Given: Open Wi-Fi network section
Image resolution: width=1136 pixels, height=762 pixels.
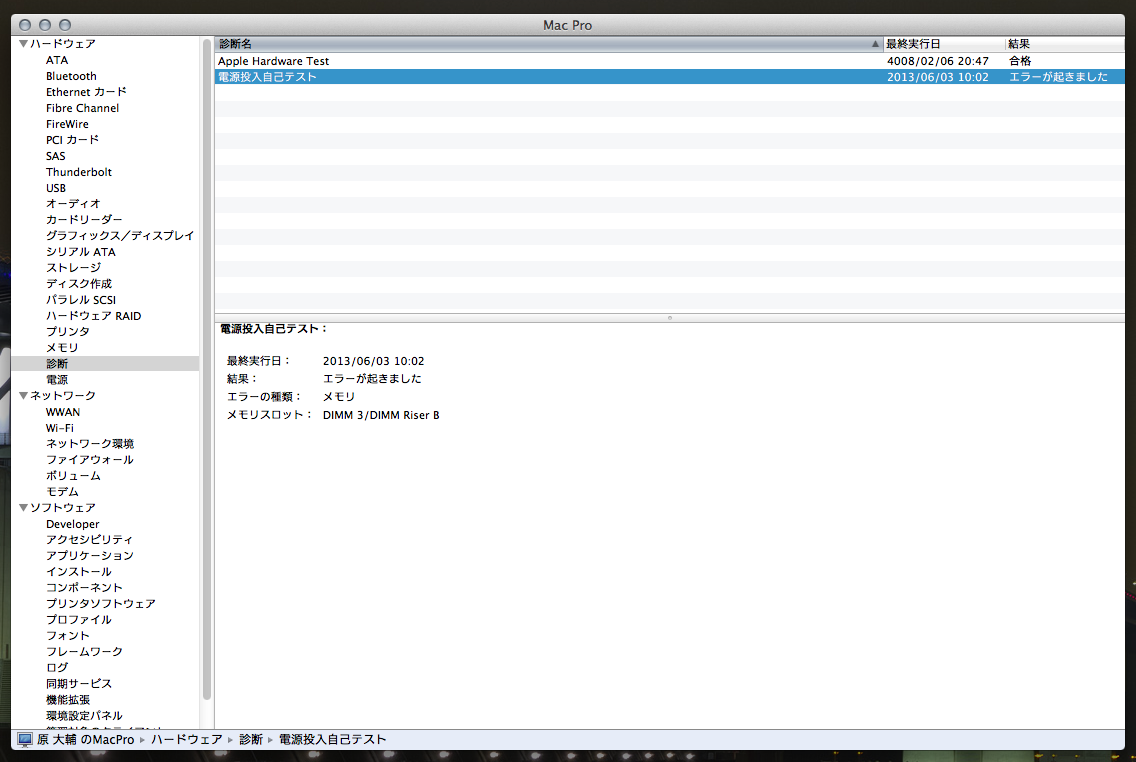Looking at the screenshot, I should (x=59, y=428).
